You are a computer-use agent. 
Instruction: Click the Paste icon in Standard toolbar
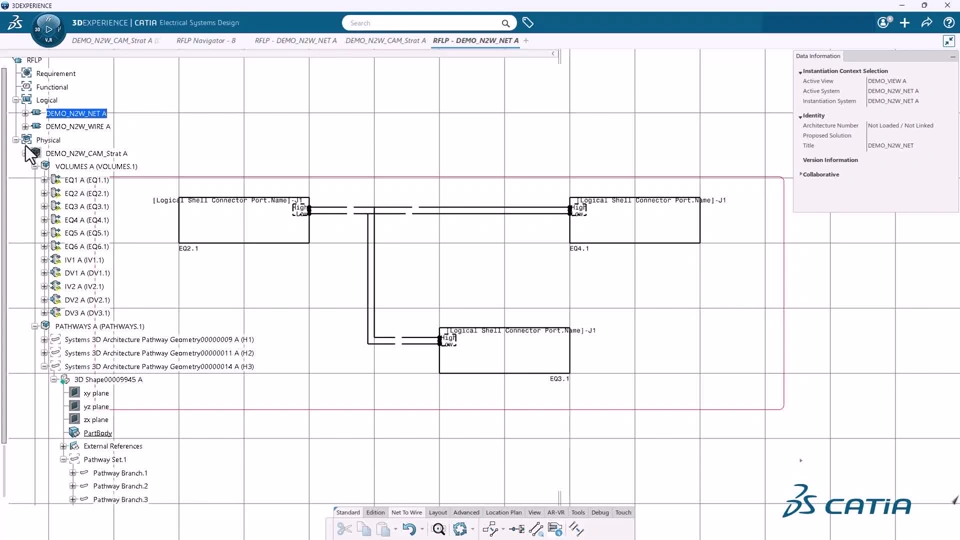click(x=383, y=529)
